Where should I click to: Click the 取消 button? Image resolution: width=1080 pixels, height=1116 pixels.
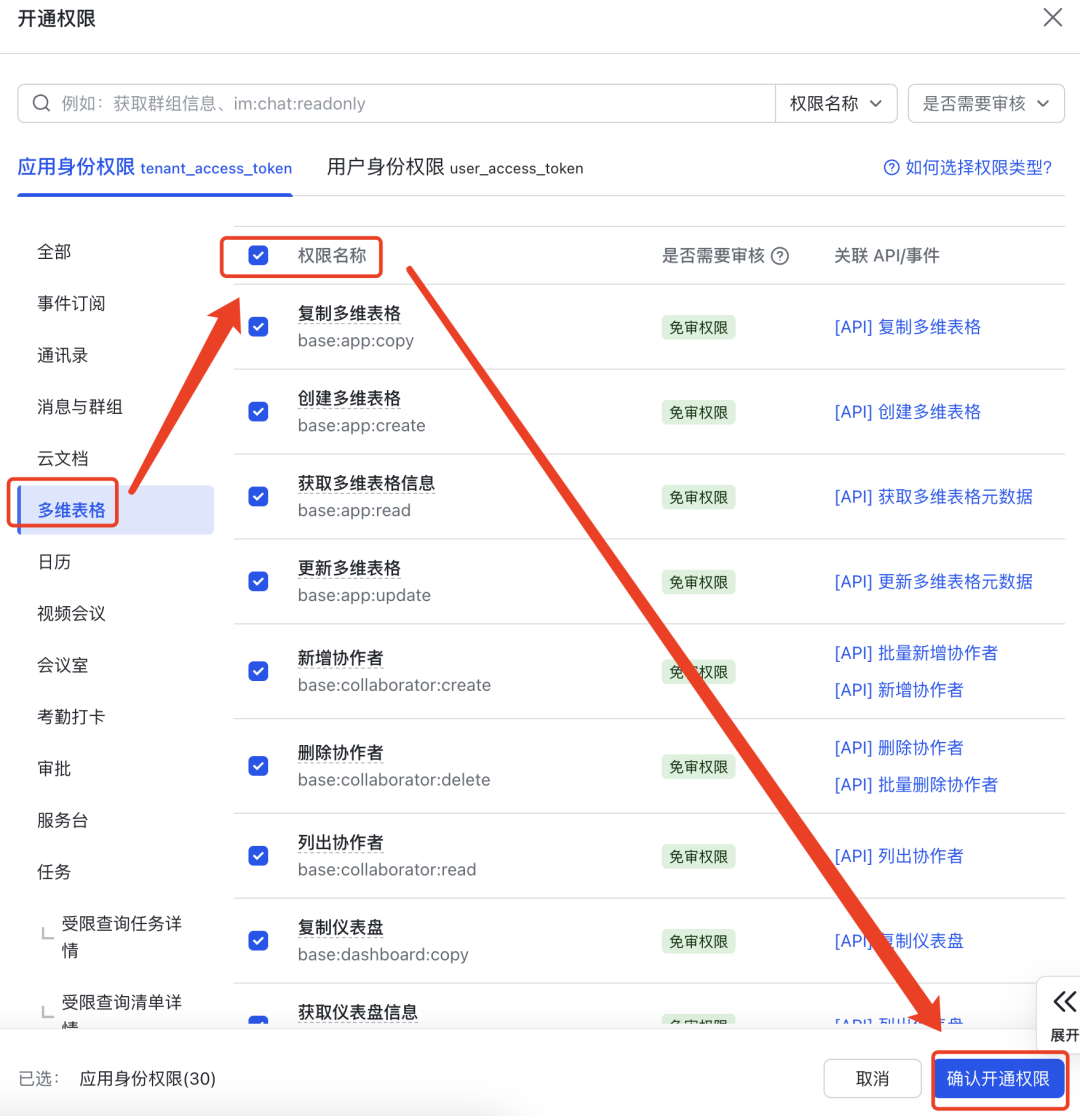[x=872, y=1078]
